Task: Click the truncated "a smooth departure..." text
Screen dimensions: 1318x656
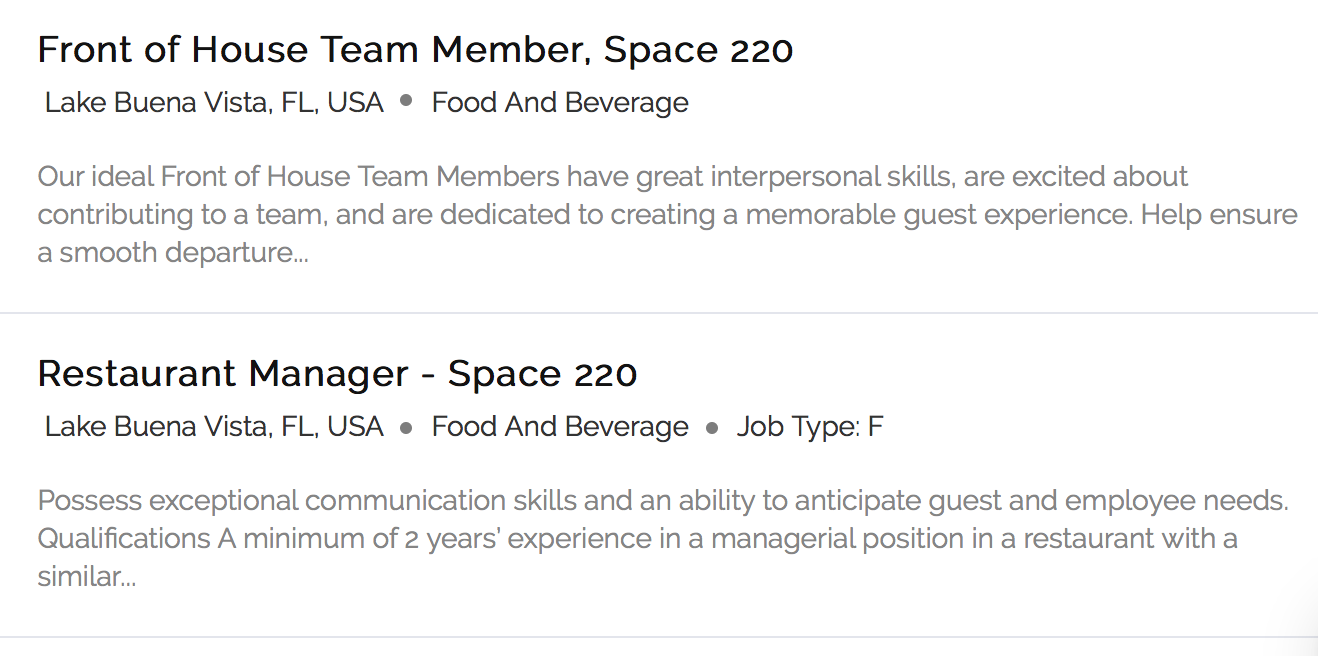Action: (173, 253)
